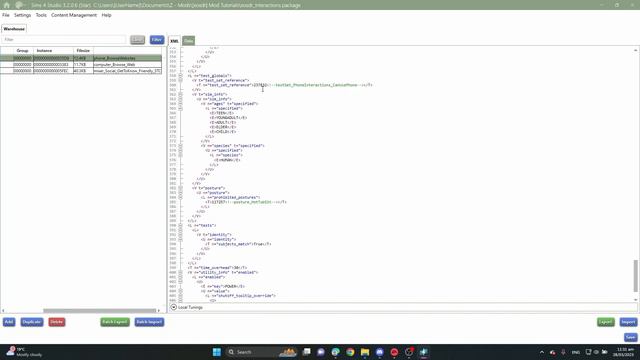Click the Duplicate button
The image size is (640, 360).
click(x=32, y=322)
